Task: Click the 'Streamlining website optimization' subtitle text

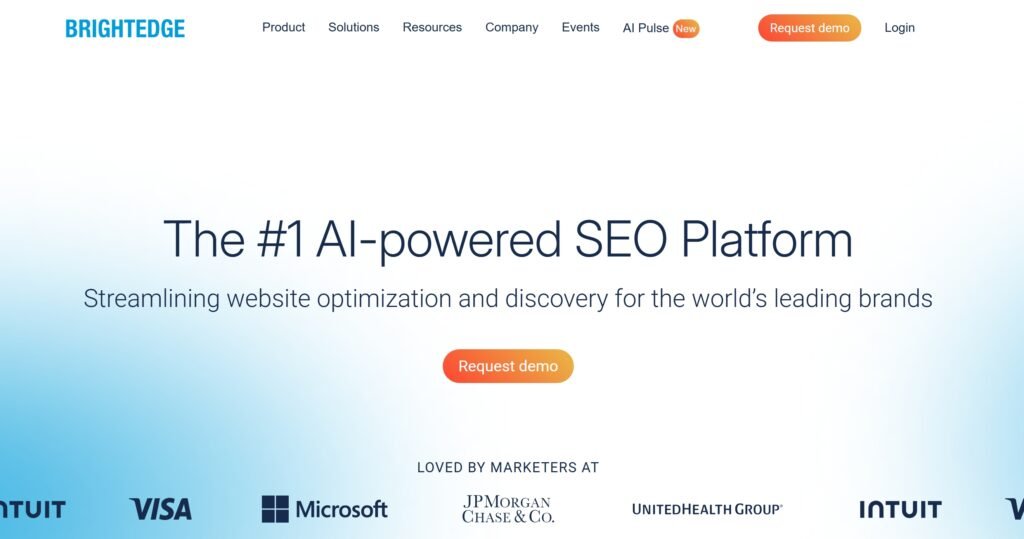Action: click(x=508, y=298)
